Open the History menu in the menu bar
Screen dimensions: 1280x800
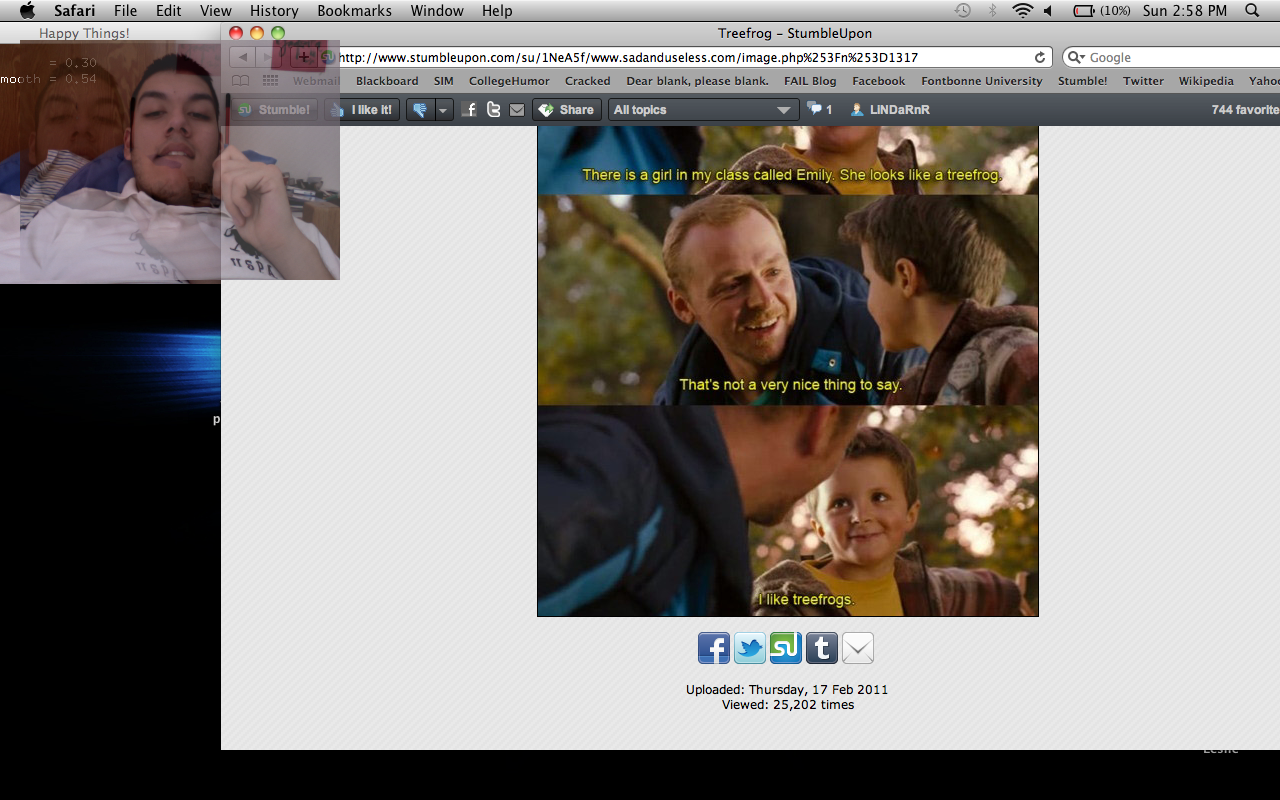coord(274,11)
